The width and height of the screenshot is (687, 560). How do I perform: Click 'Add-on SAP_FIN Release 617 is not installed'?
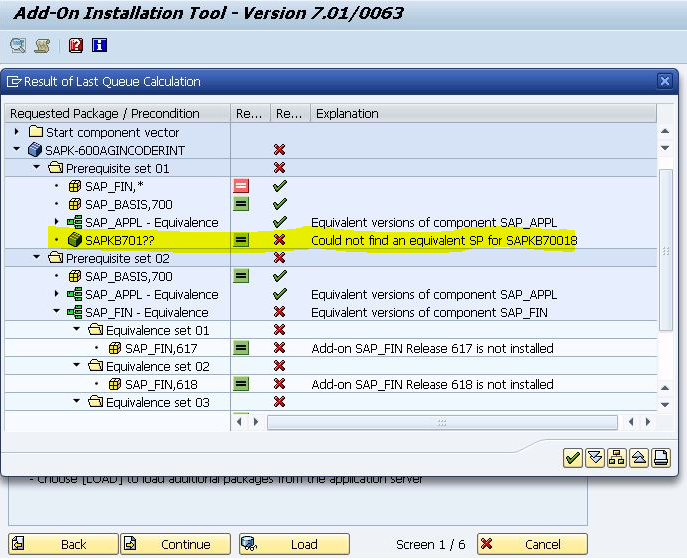pyautogui.click(x=432, y=348)
